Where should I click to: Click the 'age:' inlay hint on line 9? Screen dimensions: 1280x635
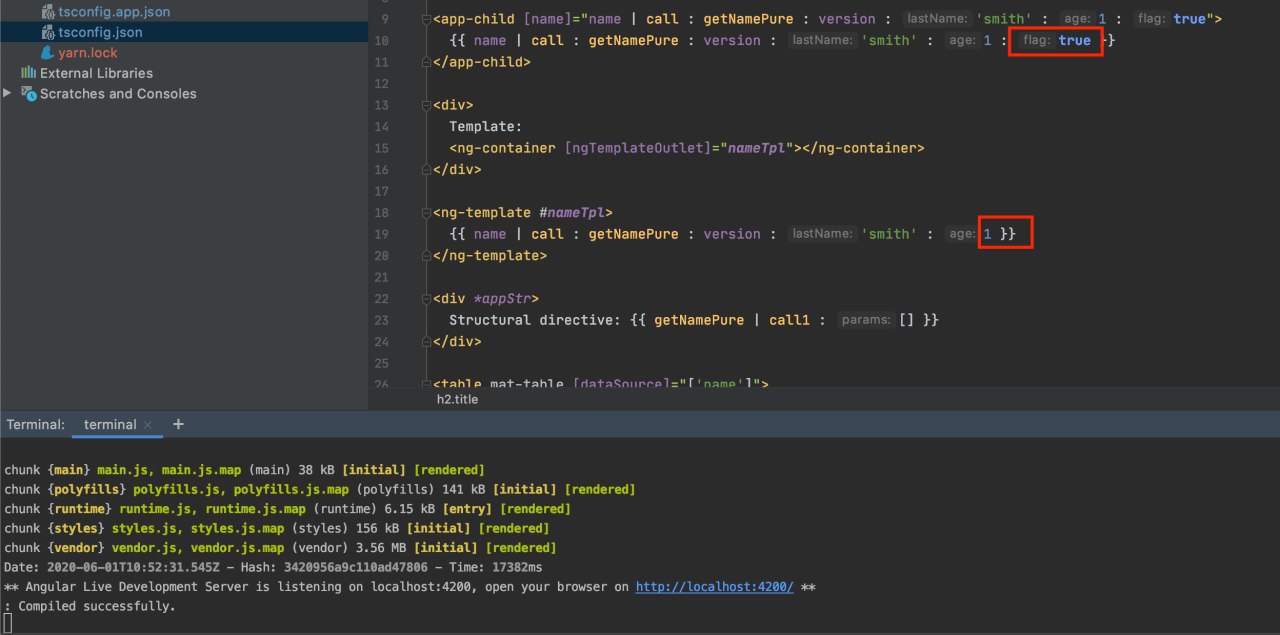point(1075,19)
